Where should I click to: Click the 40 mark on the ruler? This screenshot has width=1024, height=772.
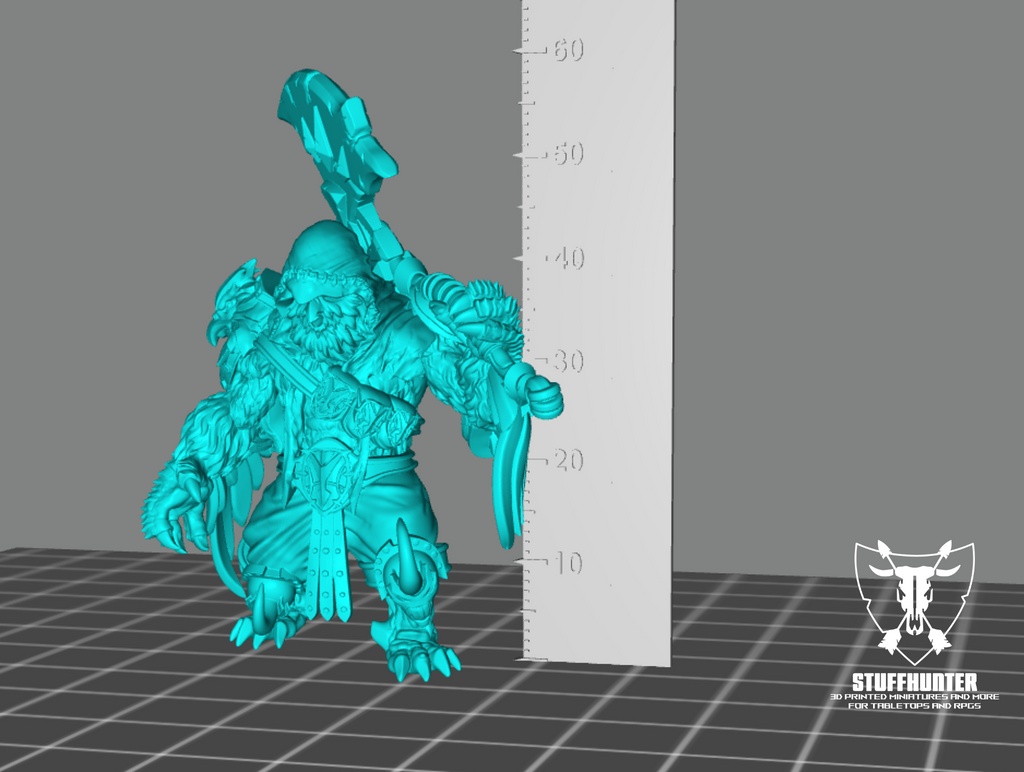tap(569, 259)
